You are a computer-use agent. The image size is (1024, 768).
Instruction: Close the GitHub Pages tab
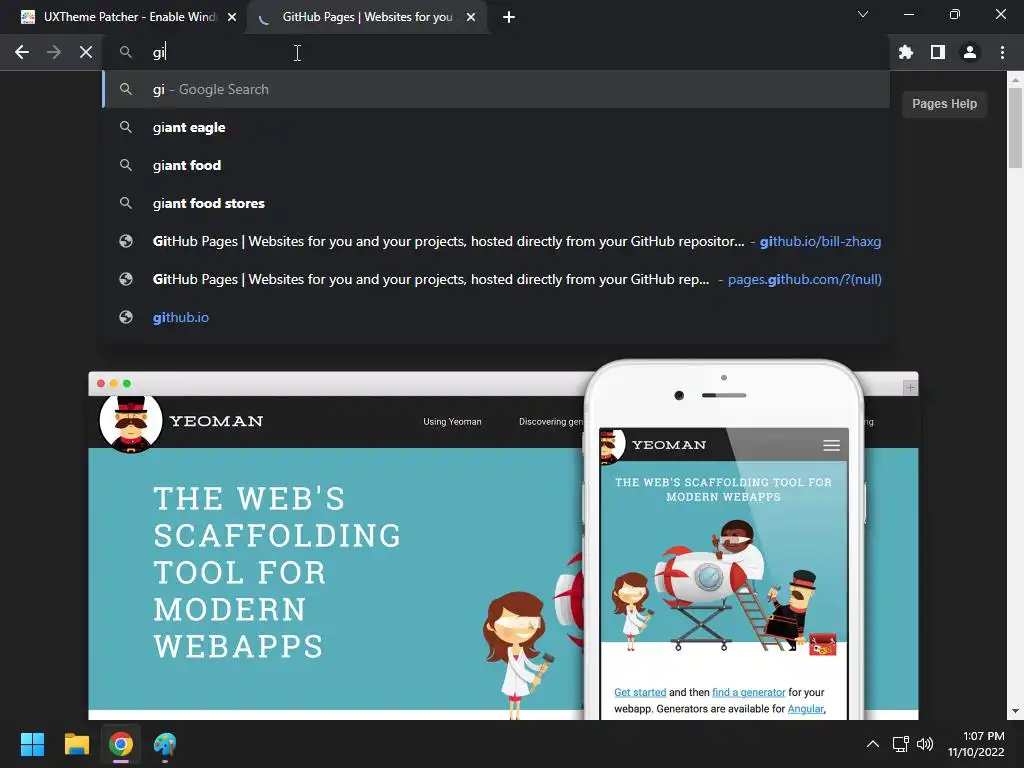click(x=471, y=17)
